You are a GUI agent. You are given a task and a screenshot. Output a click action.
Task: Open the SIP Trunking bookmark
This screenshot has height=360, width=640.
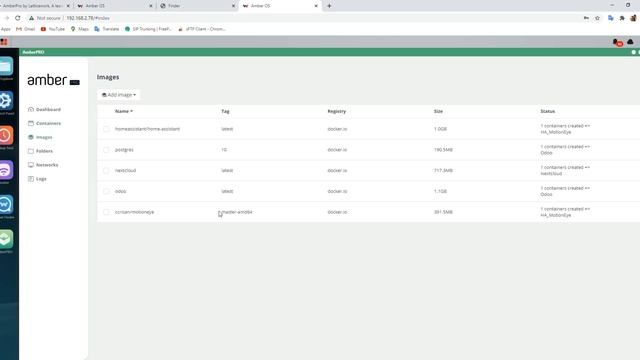coord(148,29)
